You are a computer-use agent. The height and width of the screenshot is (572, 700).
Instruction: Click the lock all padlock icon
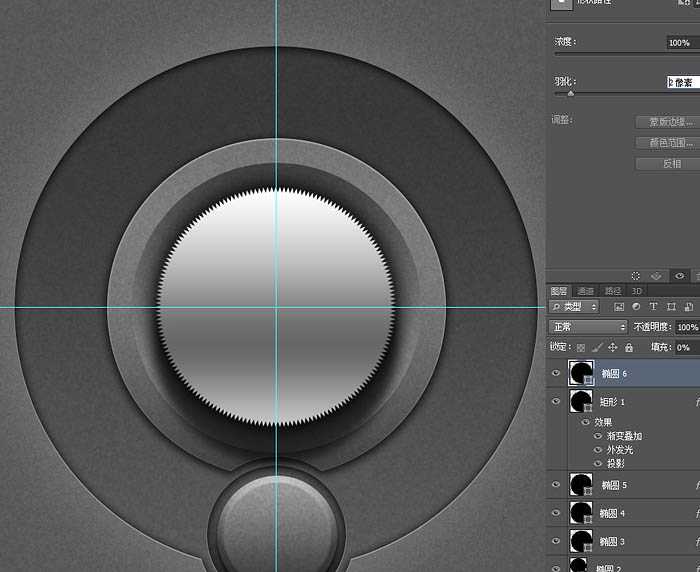point(629,347)
